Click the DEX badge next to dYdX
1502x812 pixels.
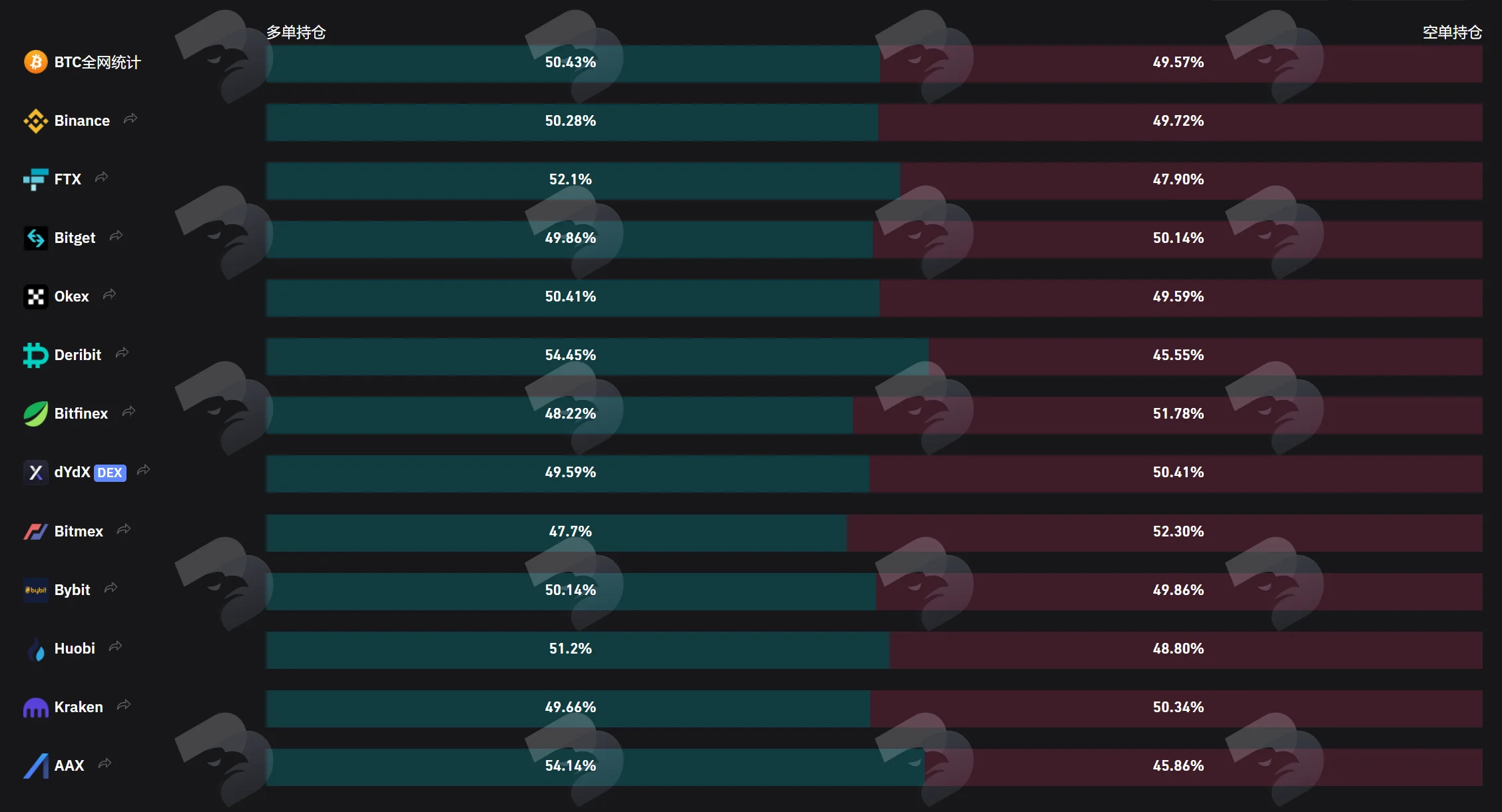coord(110,473)
